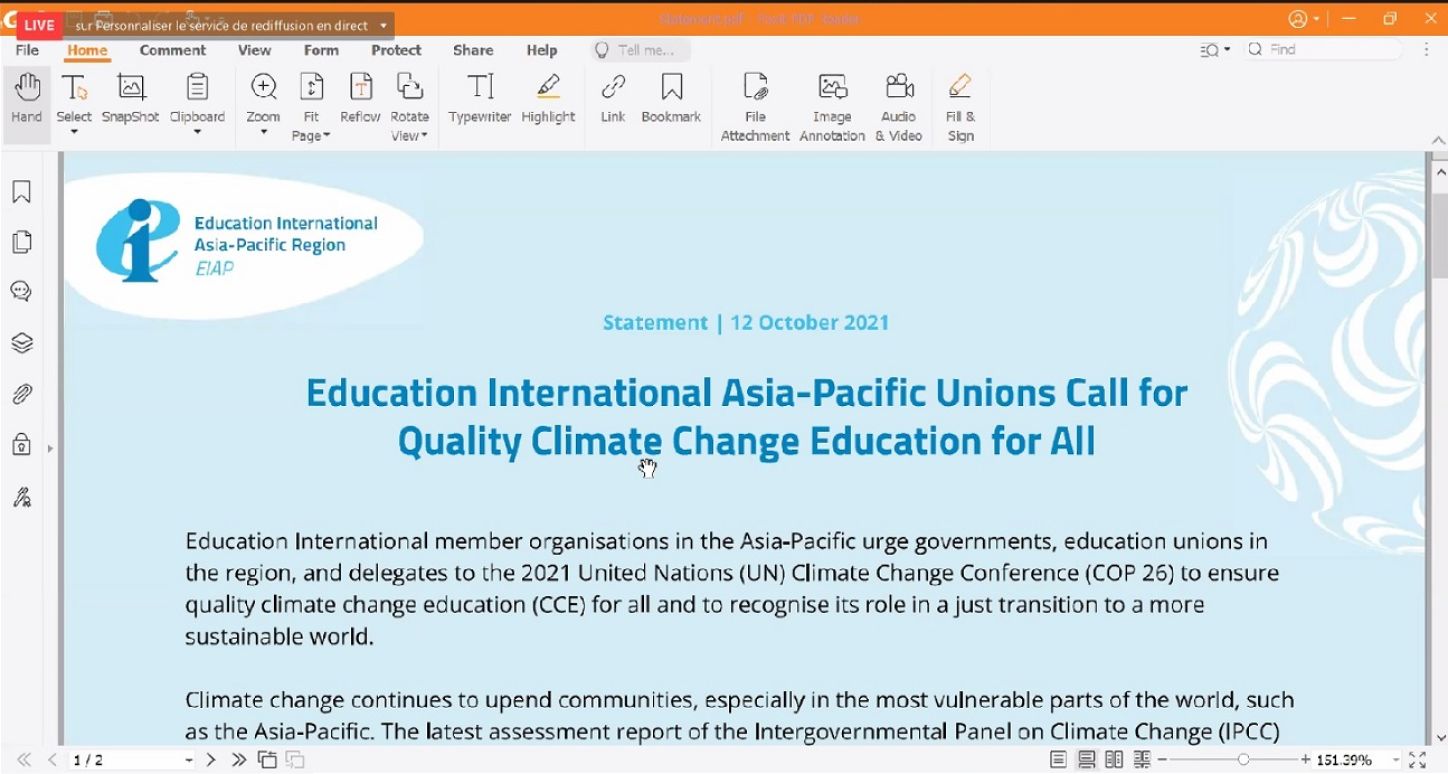
Task: Open the Signatures side panel
Action: pos(21,497)
